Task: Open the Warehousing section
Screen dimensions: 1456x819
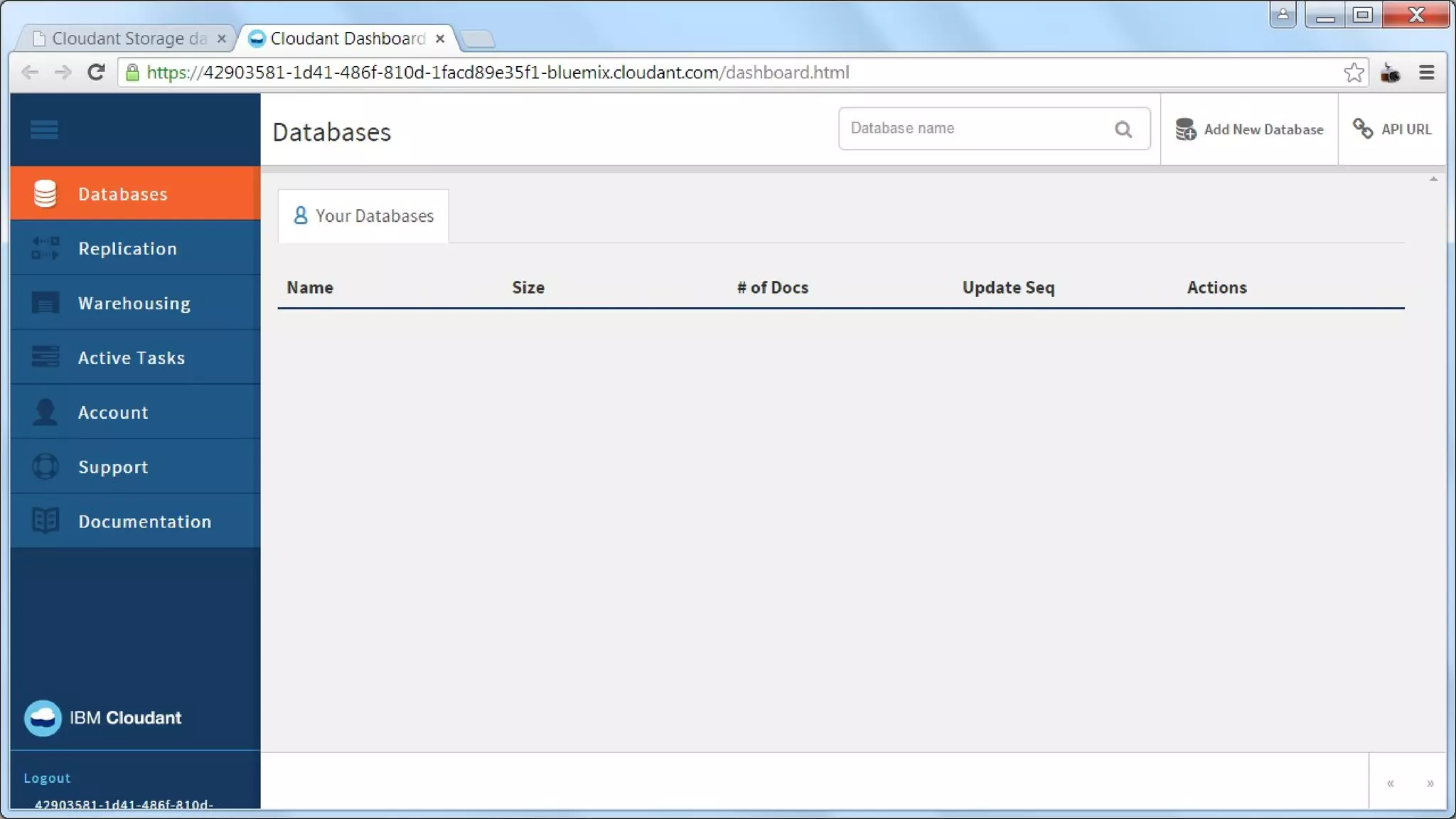Action: pos(135,303)
